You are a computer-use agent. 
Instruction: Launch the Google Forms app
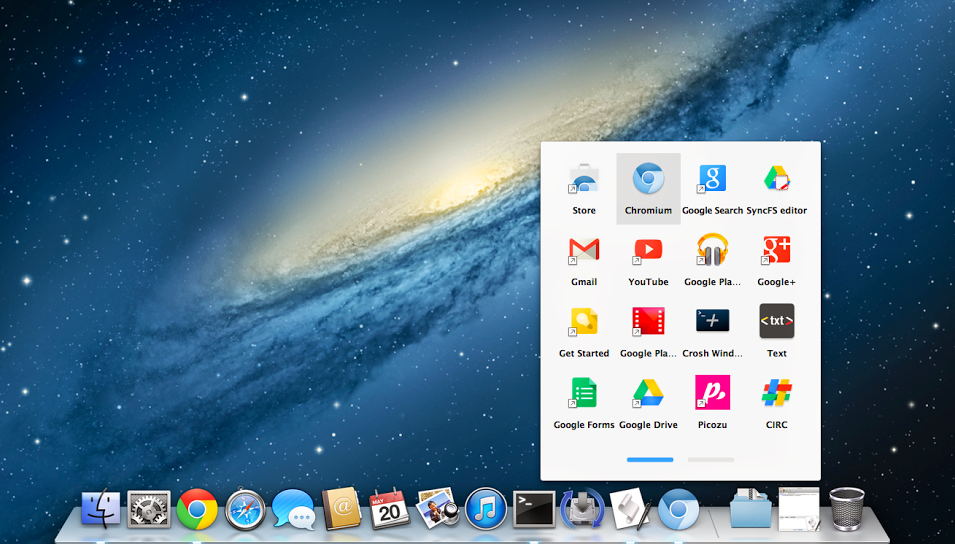(584, 394)
